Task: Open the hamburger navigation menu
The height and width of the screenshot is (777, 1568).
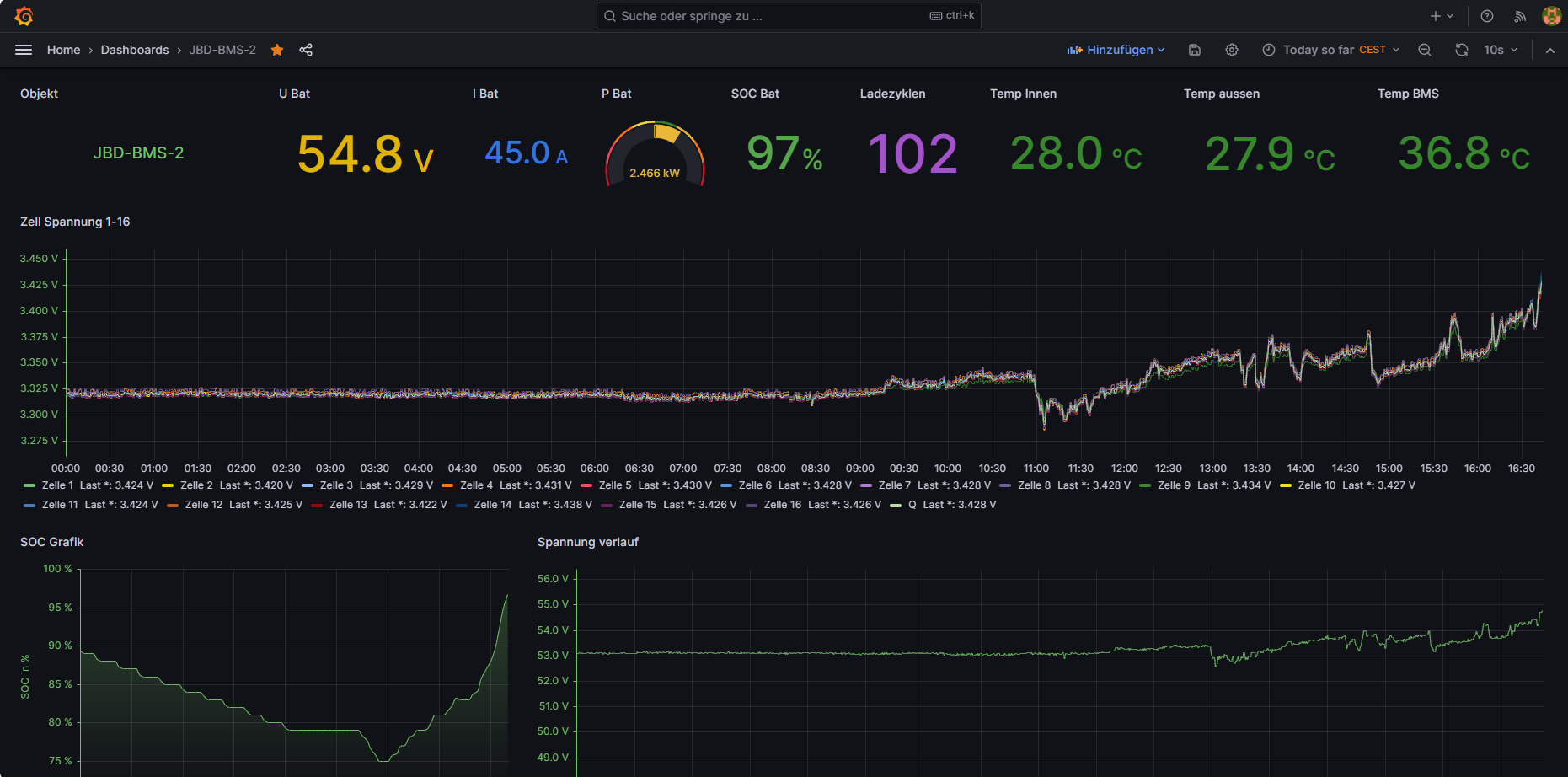Action: click(x=24, y=50)
